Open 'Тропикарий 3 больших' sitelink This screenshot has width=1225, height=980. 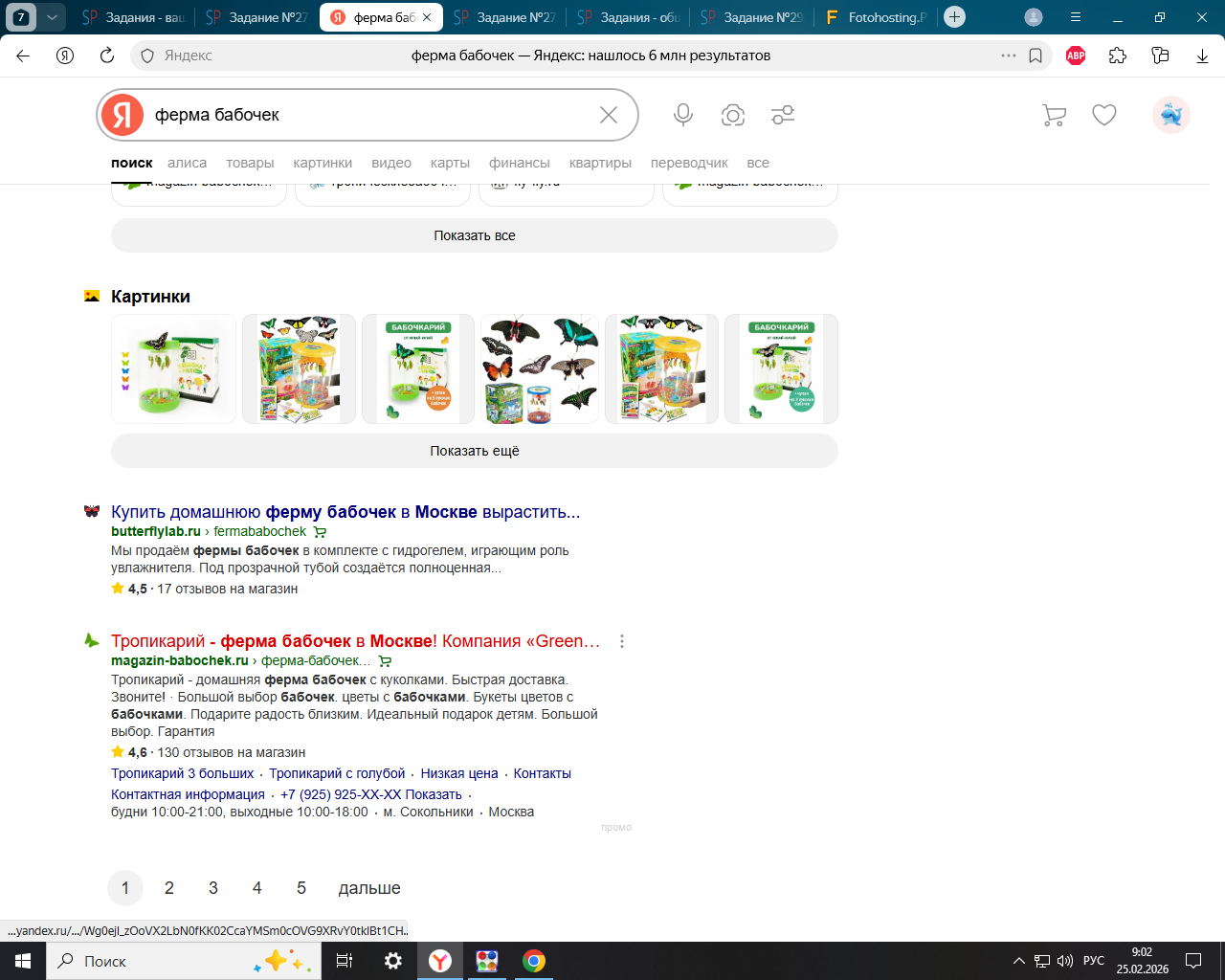[183, 773]
